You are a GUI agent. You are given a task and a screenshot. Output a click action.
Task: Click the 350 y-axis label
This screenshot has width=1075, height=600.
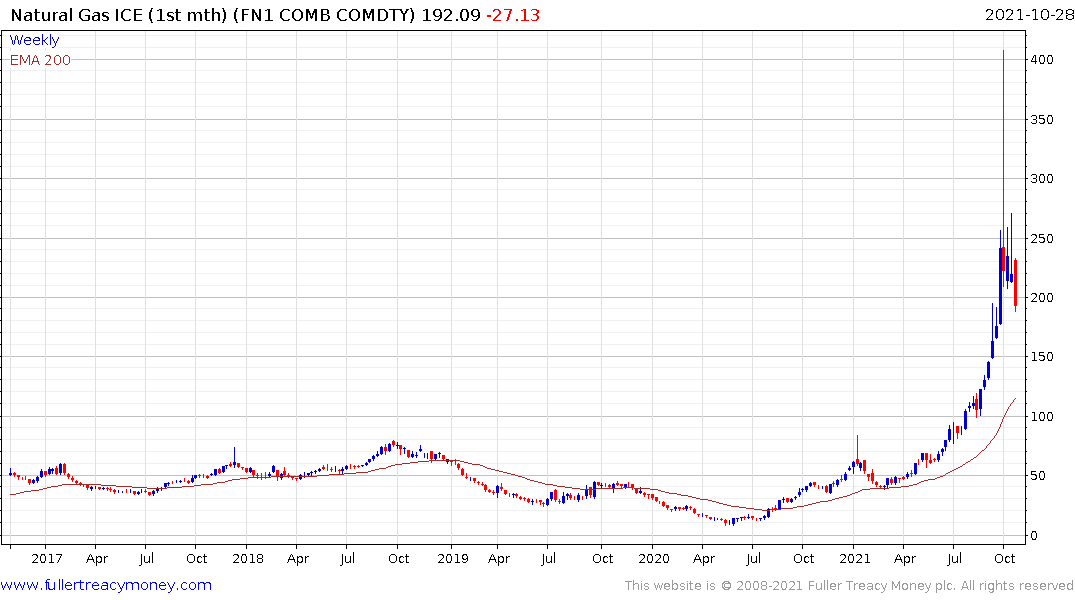click(x=1042, y=119)
